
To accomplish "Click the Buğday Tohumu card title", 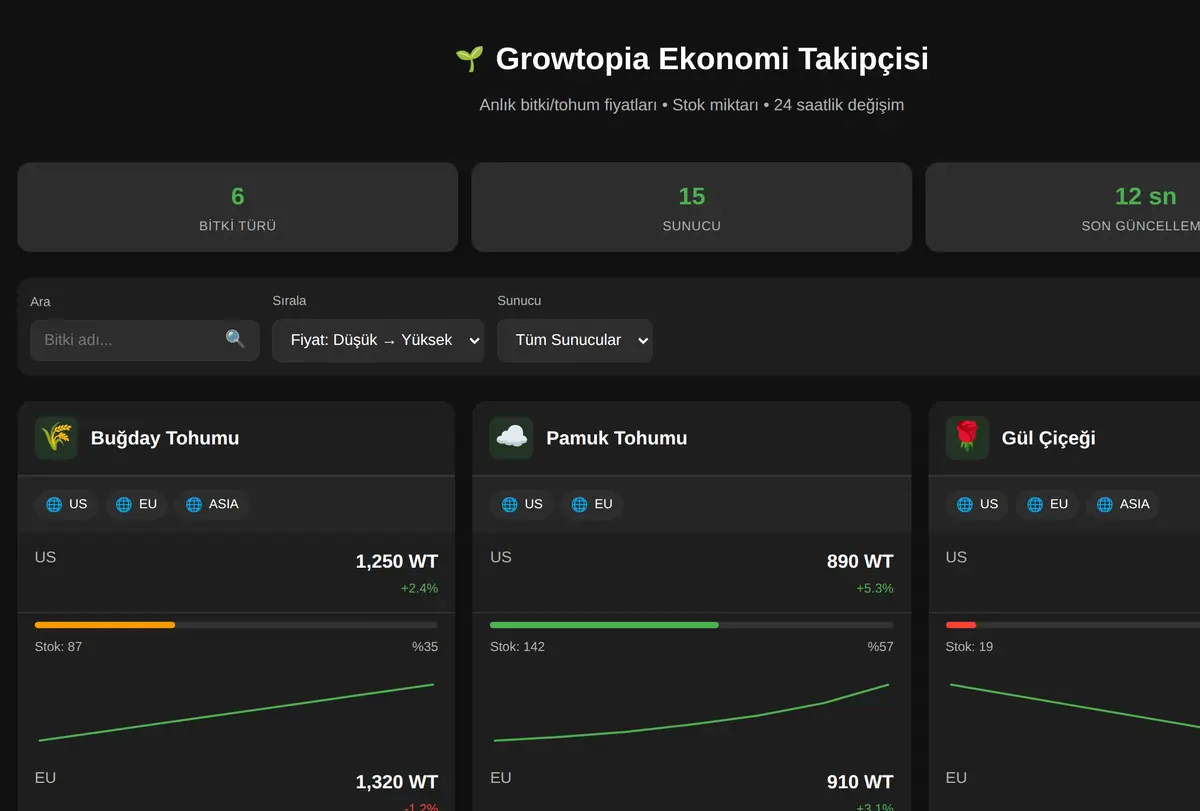I will 165,438.
